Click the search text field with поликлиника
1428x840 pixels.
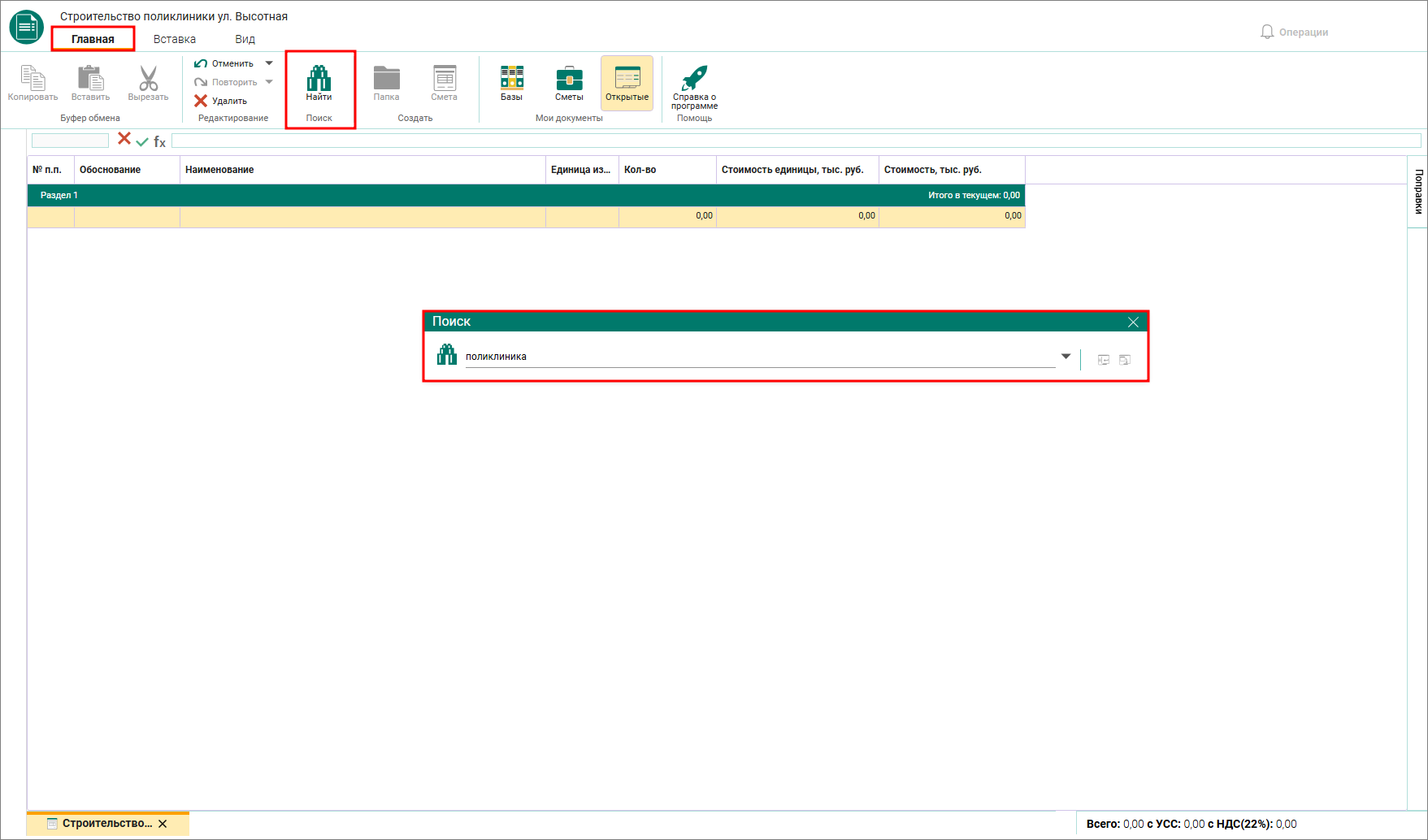tap(760, 357)
